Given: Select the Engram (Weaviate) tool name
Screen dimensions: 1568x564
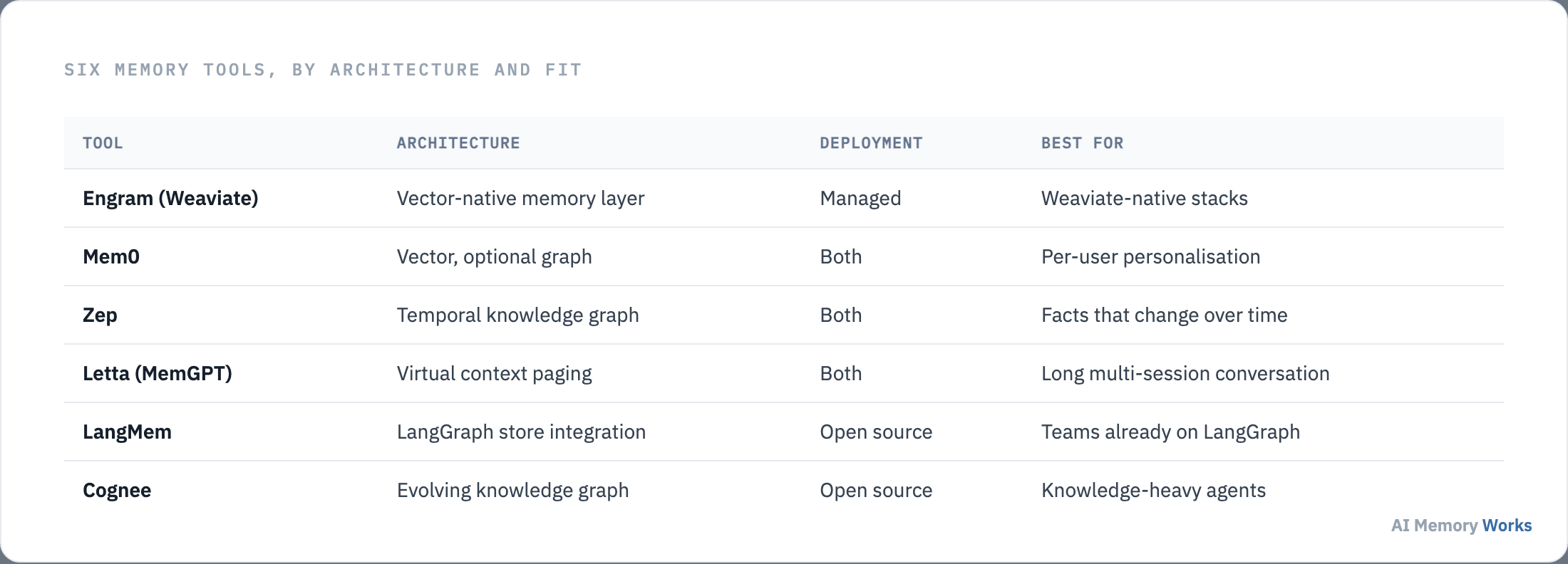Looking at the screenshot, I should tap(170, 199).
